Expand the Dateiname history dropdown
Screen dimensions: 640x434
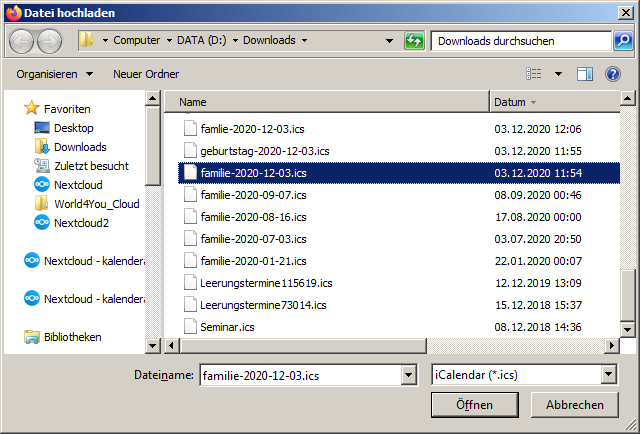tap(408, 374)
